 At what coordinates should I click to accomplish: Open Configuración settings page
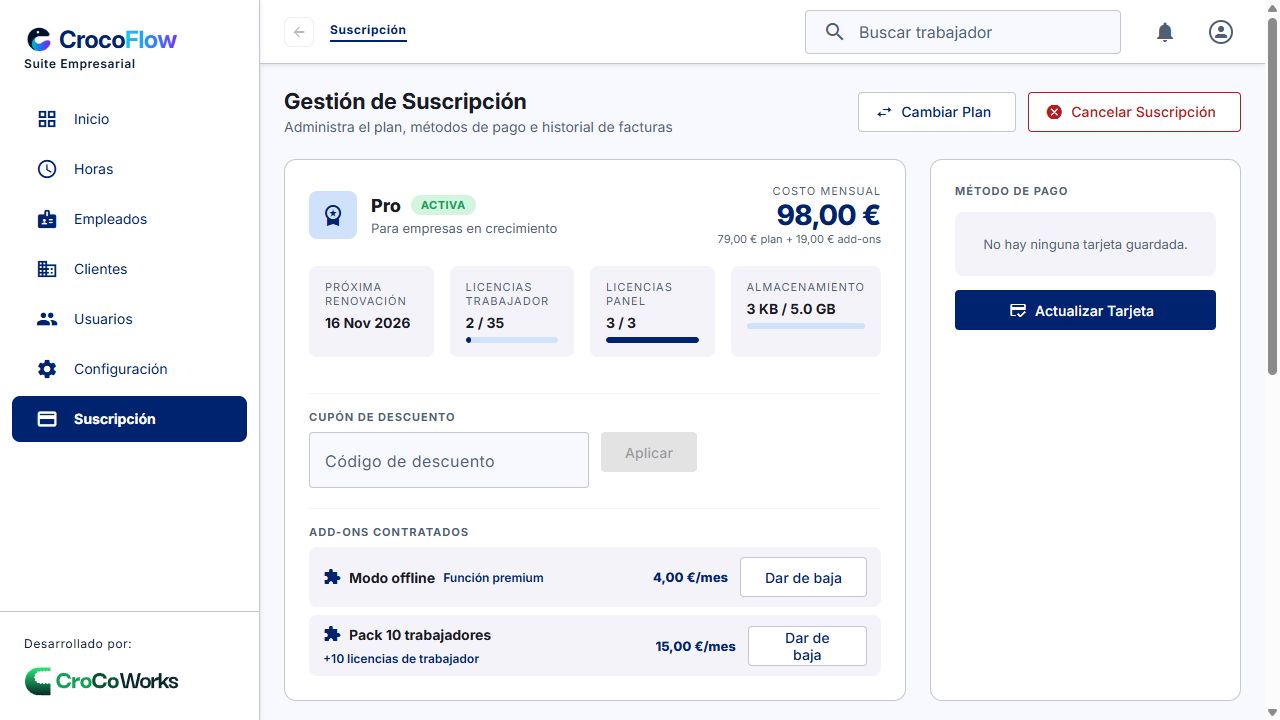tap(129, 369)
